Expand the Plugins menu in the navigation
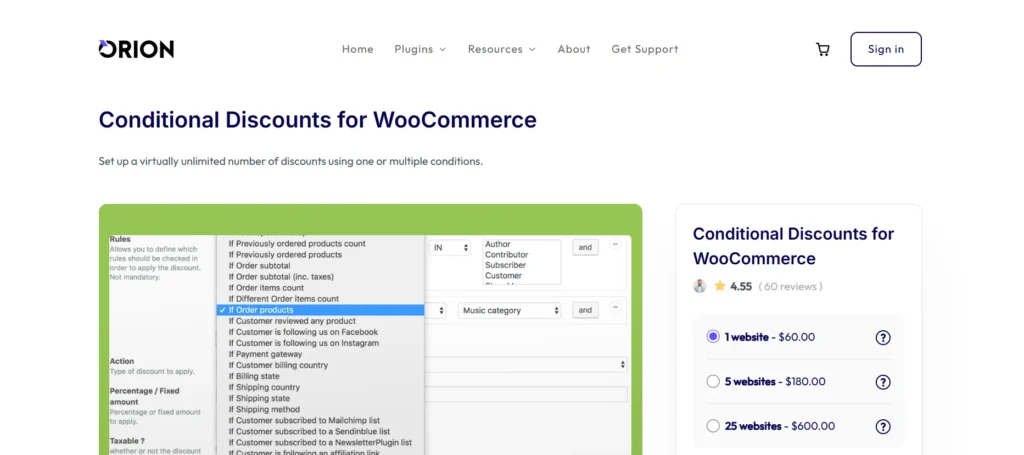 coord(420,49)
